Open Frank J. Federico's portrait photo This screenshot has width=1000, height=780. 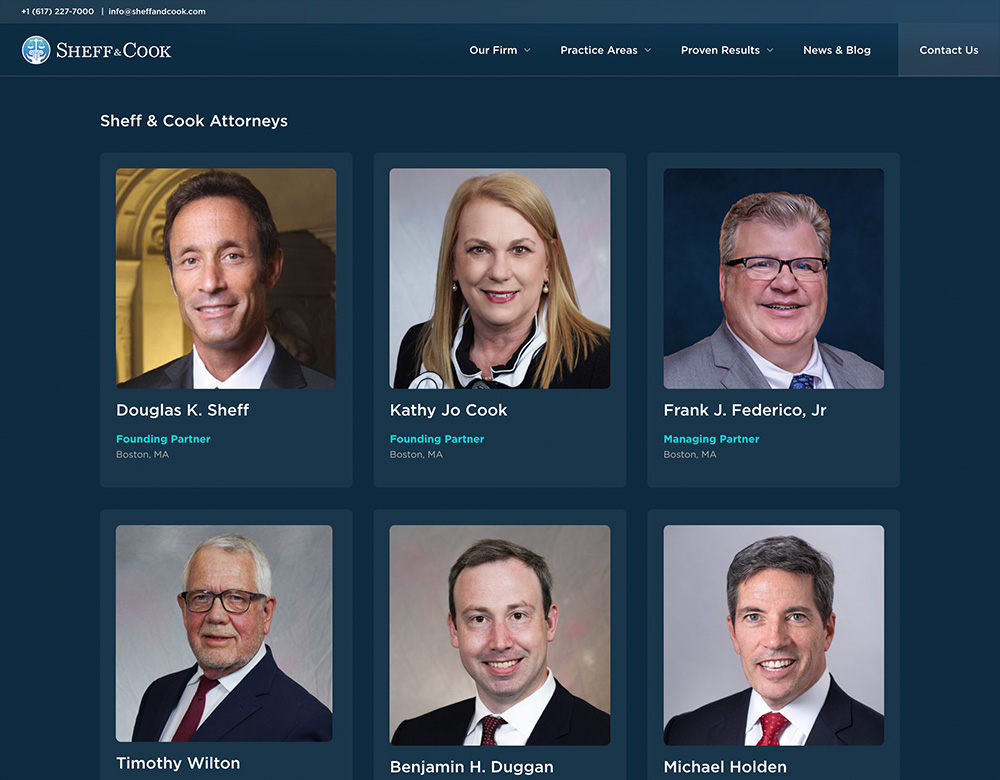pos(774,278)
